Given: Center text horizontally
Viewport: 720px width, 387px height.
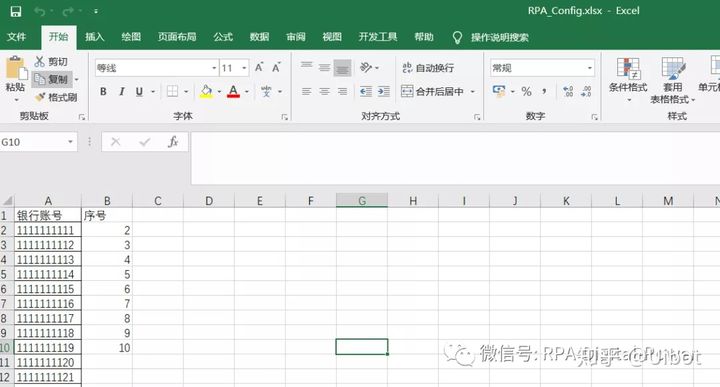Looking at the screenshot, I should (324, 91).
